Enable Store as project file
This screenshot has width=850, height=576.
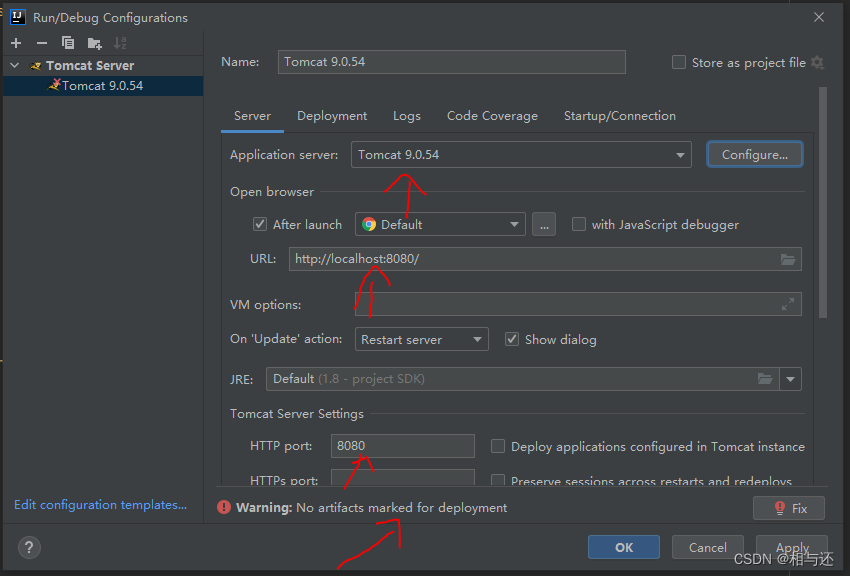pyautogui.click(x=679, y=62)
